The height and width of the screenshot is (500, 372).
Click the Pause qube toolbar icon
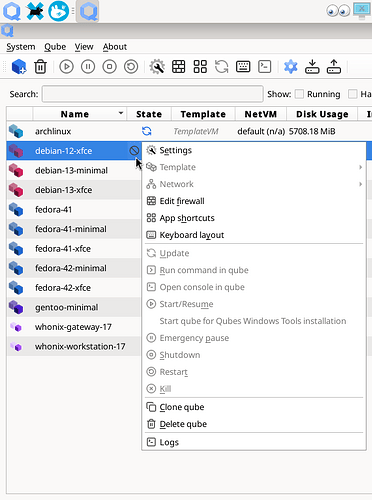click(x=88, y=67)
